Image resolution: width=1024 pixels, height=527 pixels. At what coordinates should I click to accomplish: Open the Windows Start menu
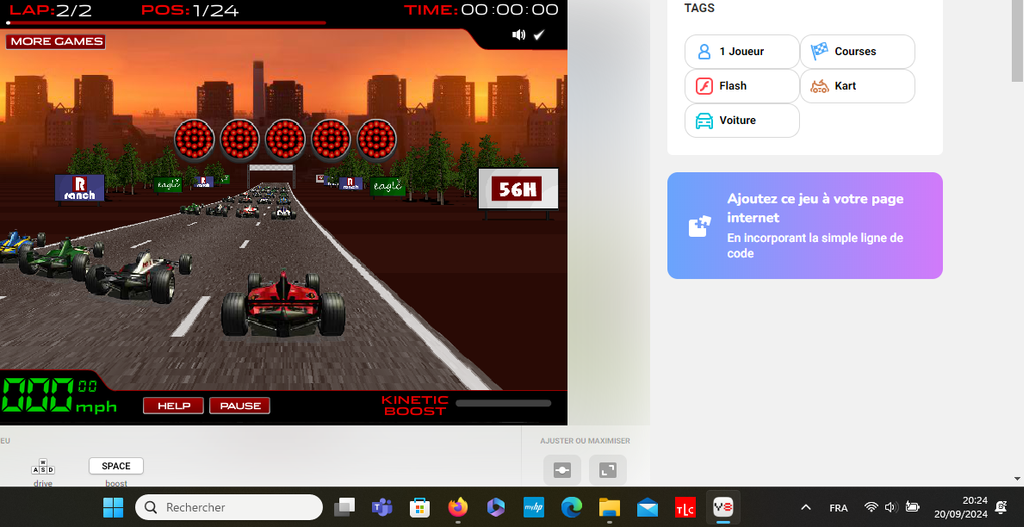click(x=113, y=507)
